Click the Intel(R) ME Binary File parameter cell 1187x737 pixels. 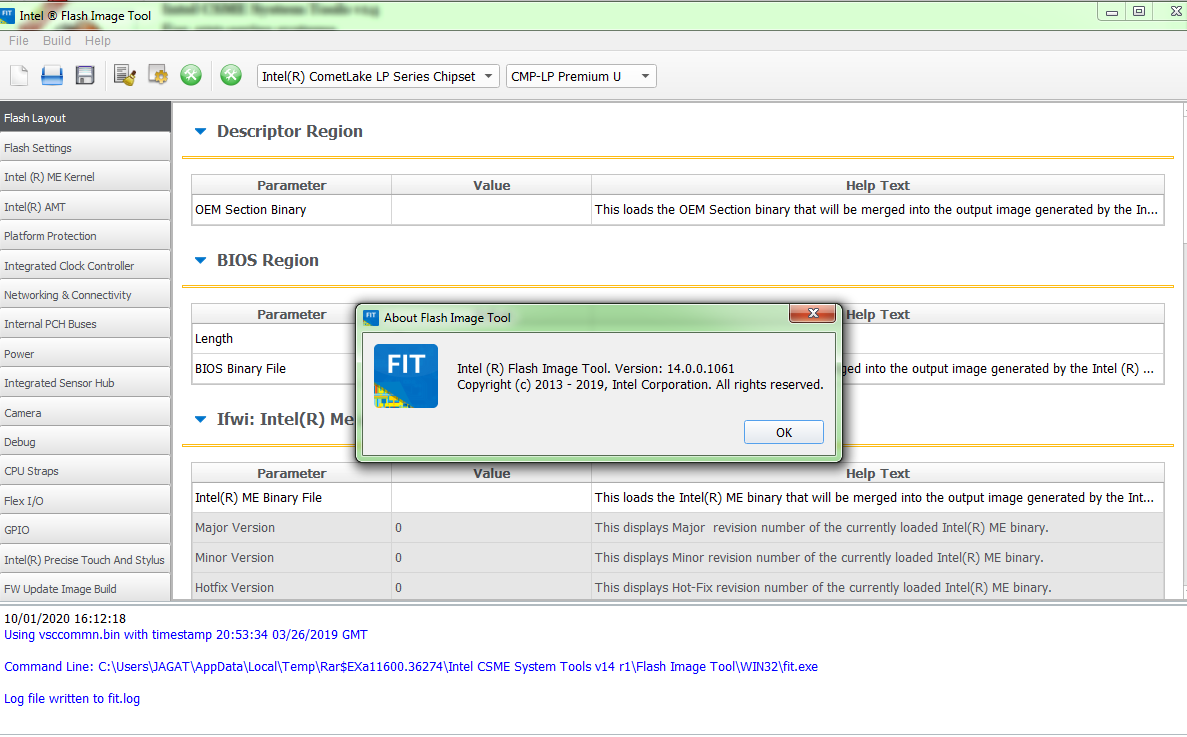pyautogui.click(x=291, y=498)
